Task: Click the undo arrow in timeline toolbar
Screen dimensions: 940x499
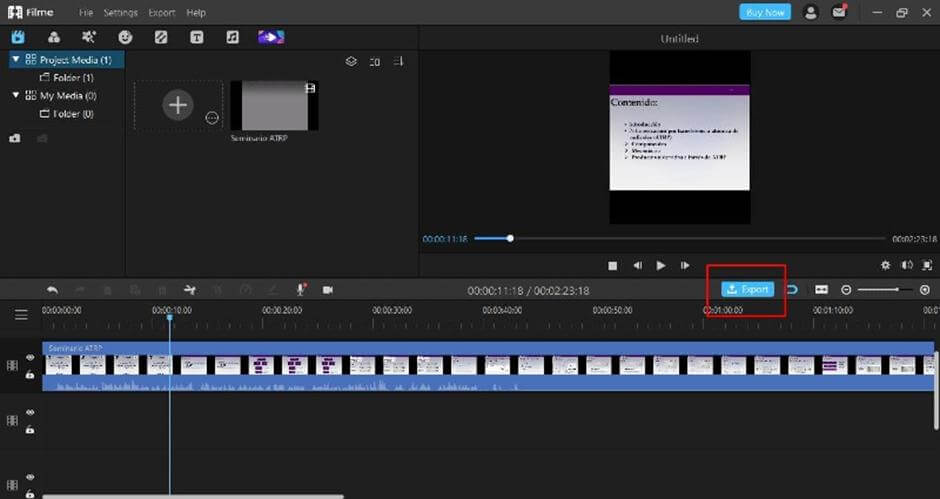Action: [52, 290]
